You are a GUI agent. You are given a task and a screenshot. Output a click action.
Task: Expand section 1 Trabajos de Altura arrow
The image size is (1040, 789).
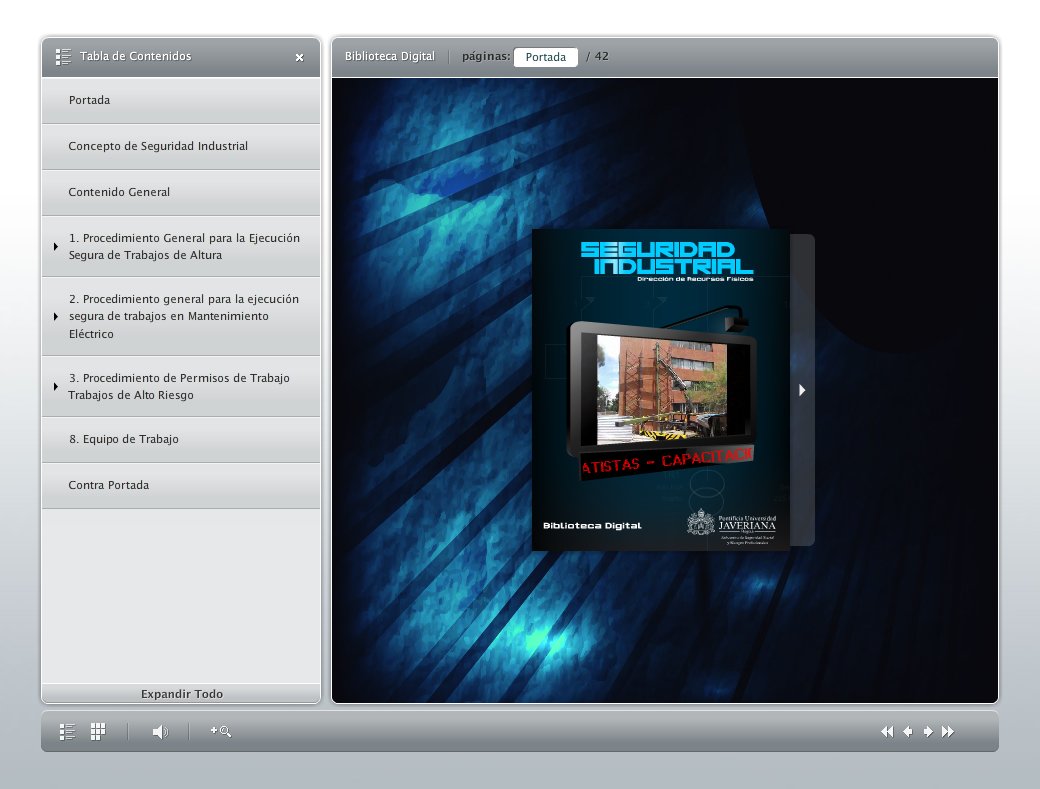point(56,247)
